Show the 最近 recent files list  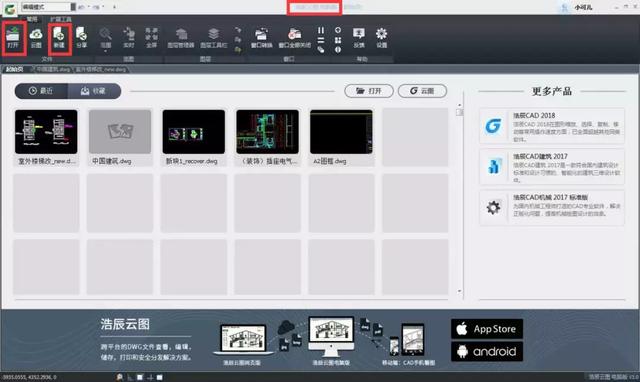pyautogui.click(x=41, y=91)
